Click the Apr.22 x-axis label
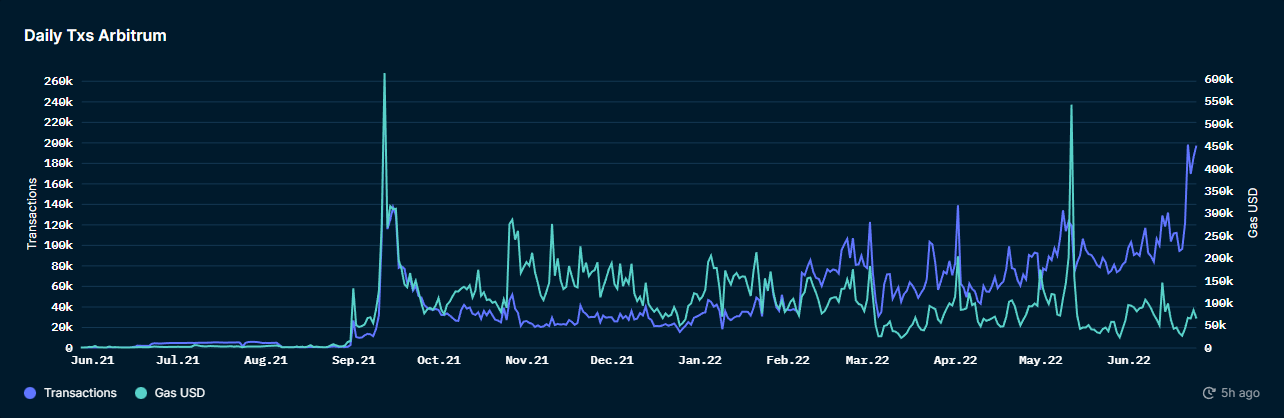 (x=955, y=360)
